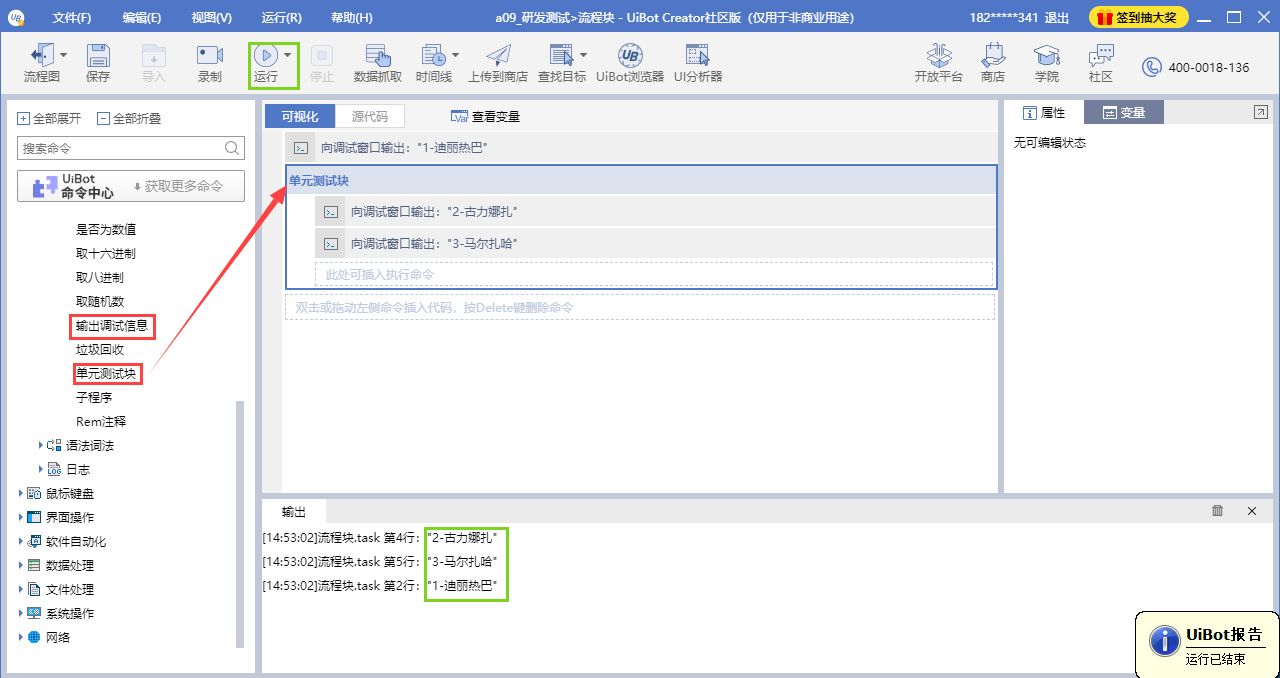
Task: Click the search commands (搜索命令) field
Action: (120, 148)
